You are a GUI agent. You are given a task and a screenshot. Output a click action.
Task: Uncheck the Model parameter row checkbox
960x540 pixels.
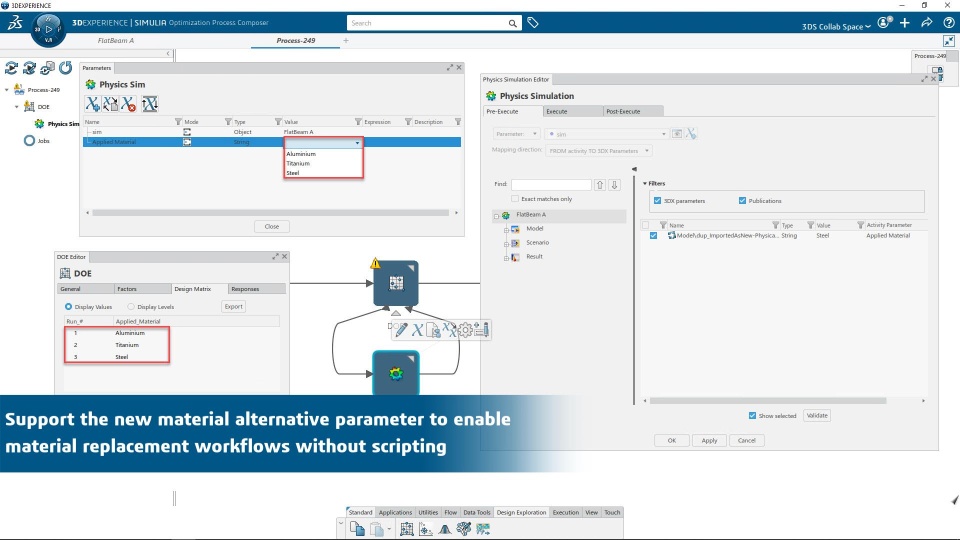(x=653, y=236)
